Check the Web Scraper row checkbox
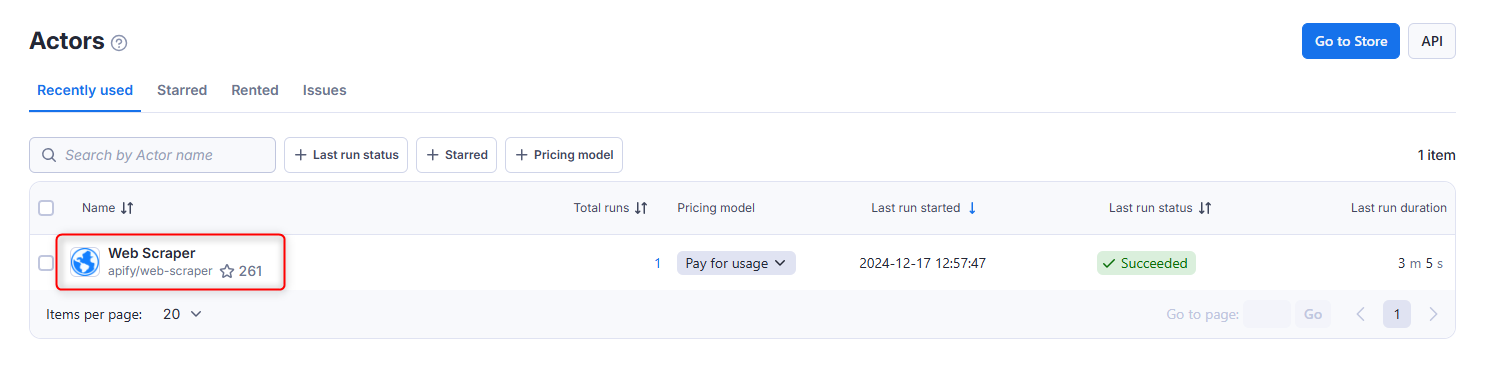This screenshot has width=1485, height=365. tap(46, 263)
